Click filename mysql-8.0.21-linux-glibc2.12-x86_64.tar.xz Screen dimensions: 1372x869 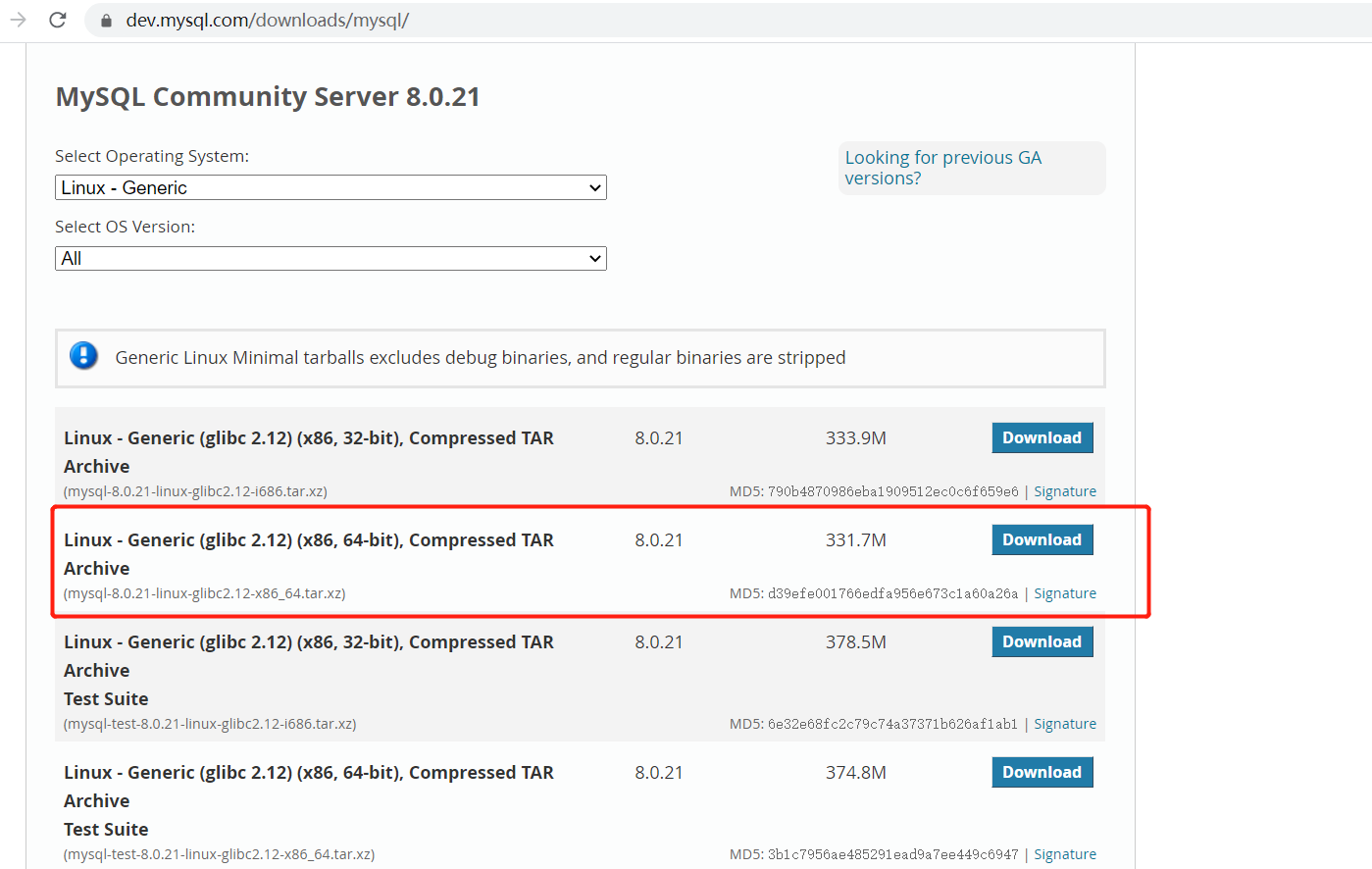[204, 593]
